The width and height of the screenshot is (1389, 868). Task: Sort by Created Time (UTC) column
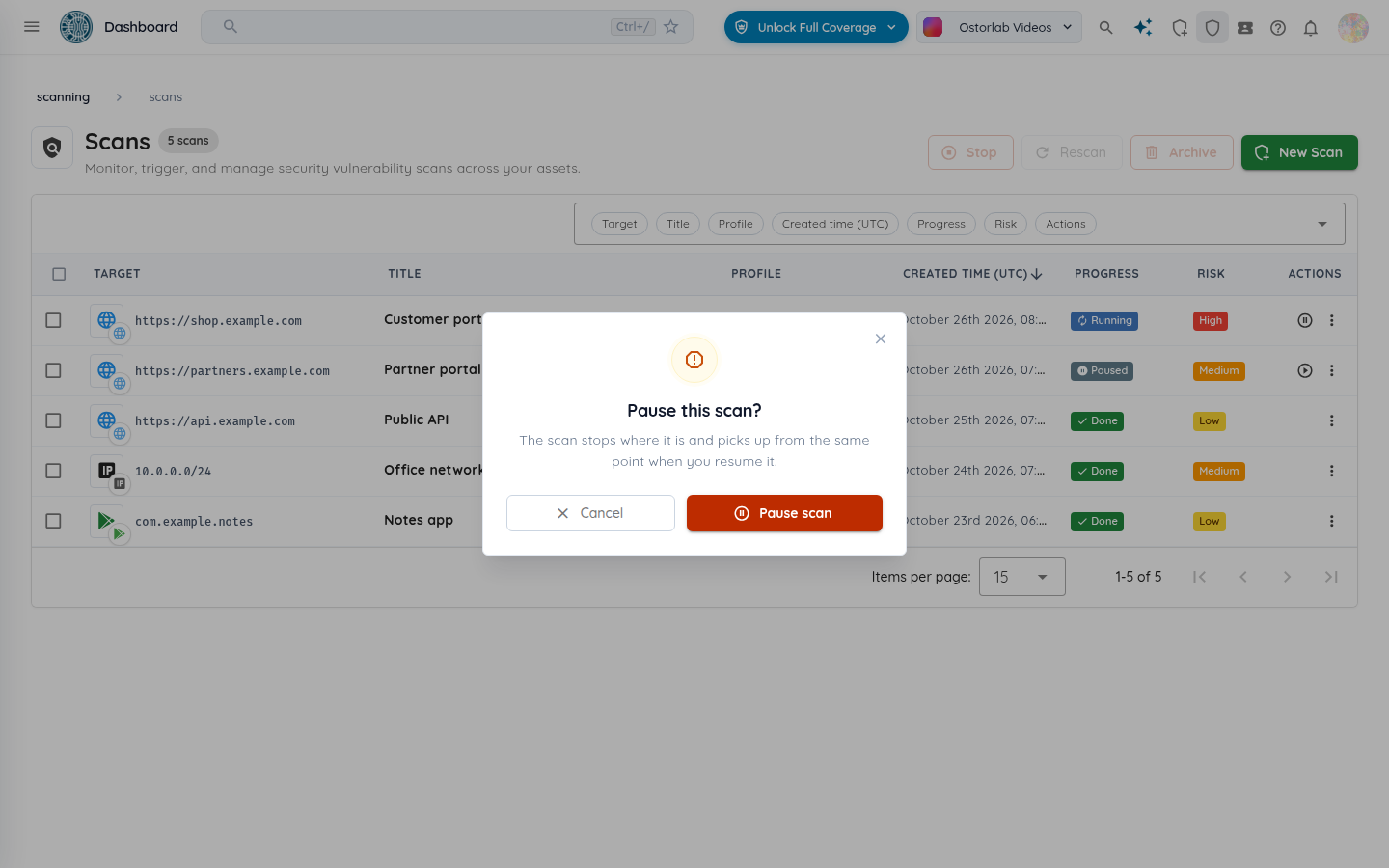pyautogui.click(x=972, y=274)
